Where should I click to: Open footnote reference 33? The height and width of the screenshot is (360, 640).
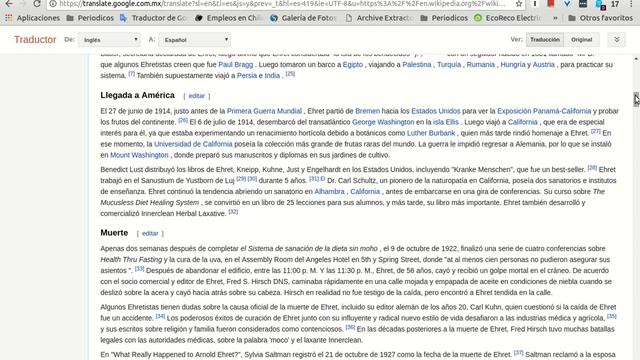[140, 269]
